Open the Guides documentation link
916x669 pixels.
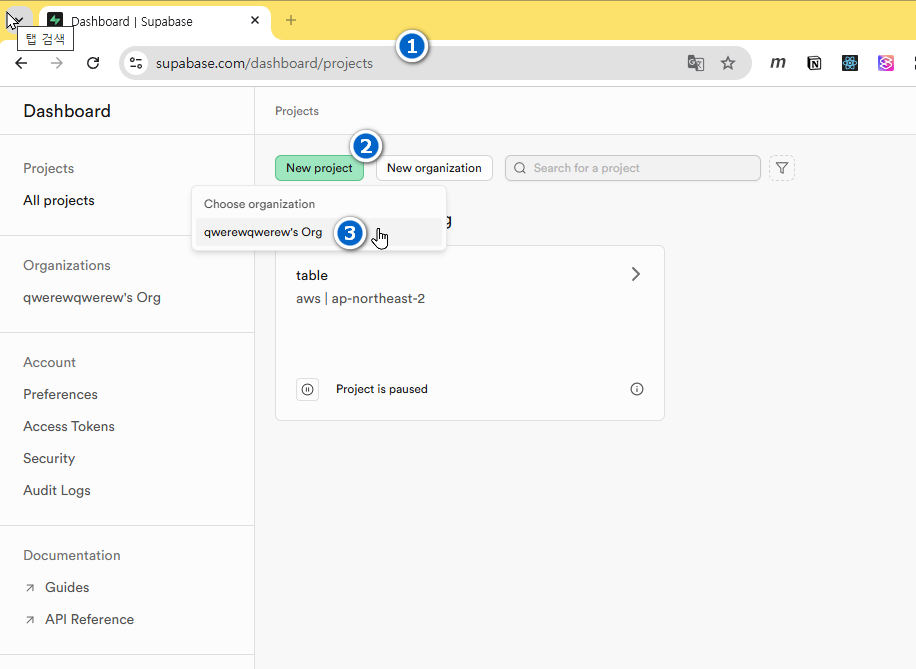pyautogui.click(x=67, y=587)
